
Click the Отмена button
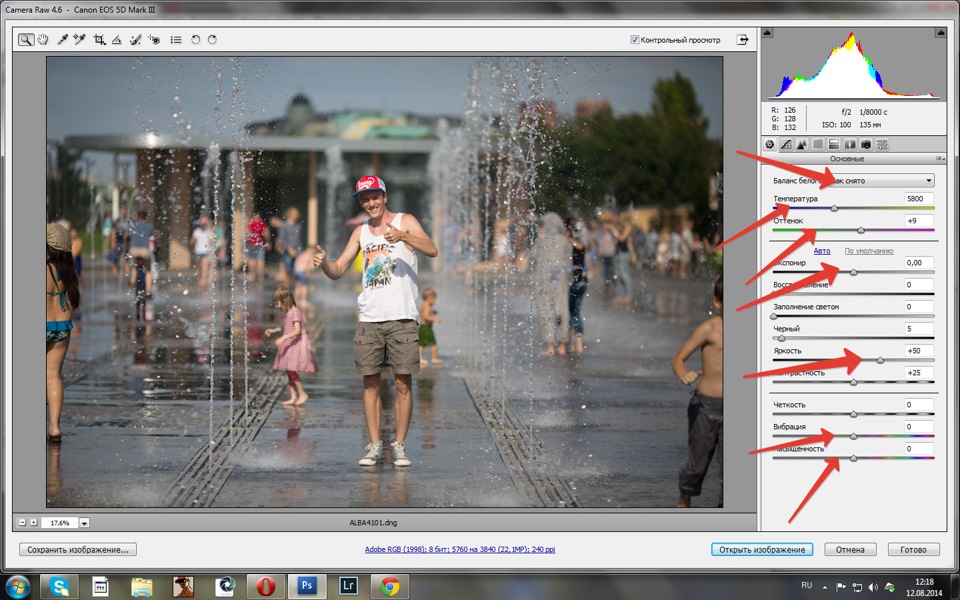(x=850, y=550)
